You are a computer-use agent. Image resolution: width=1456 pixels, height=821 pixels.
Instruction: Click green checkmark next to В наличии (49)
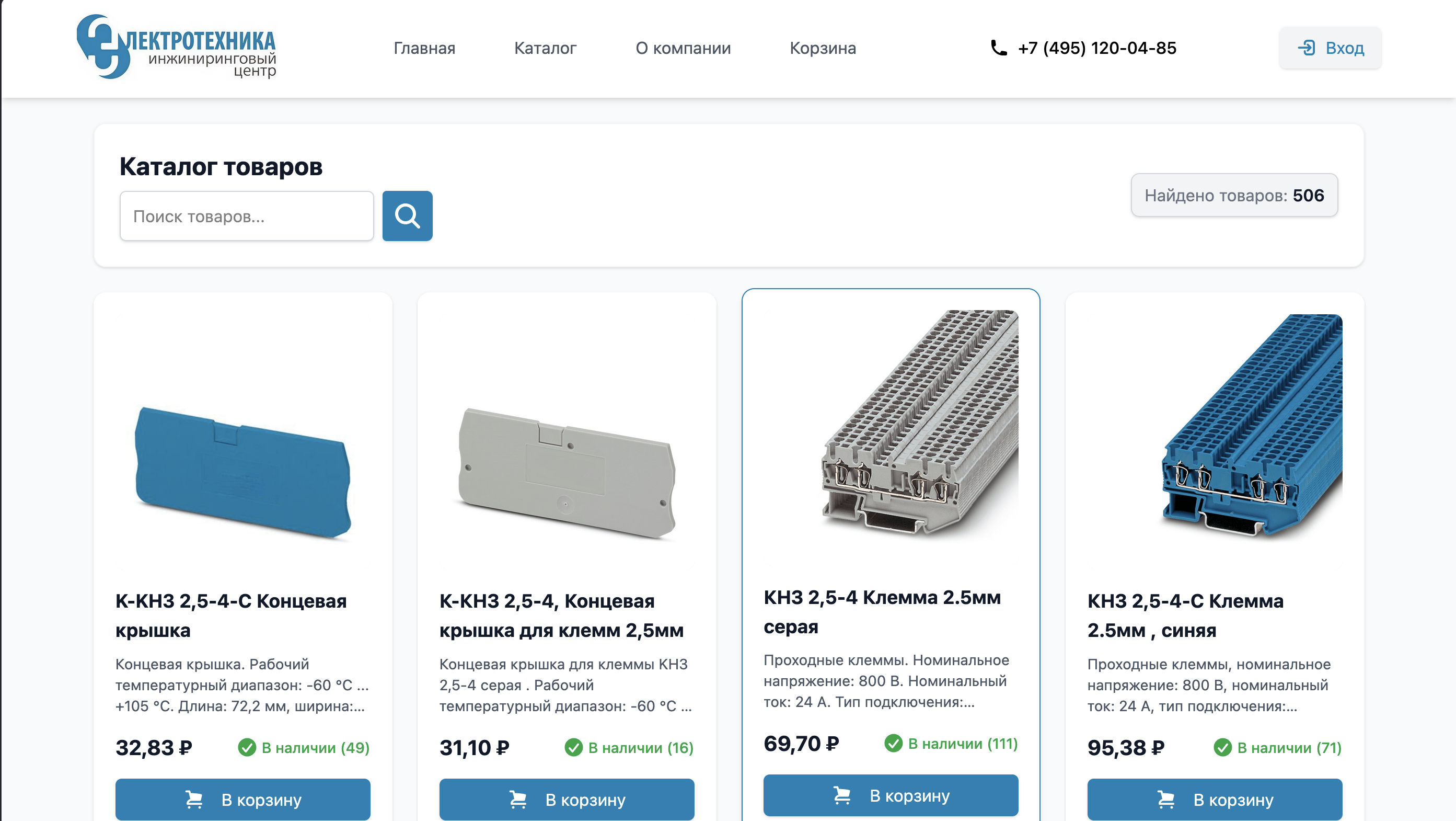(x=247, y=747)
